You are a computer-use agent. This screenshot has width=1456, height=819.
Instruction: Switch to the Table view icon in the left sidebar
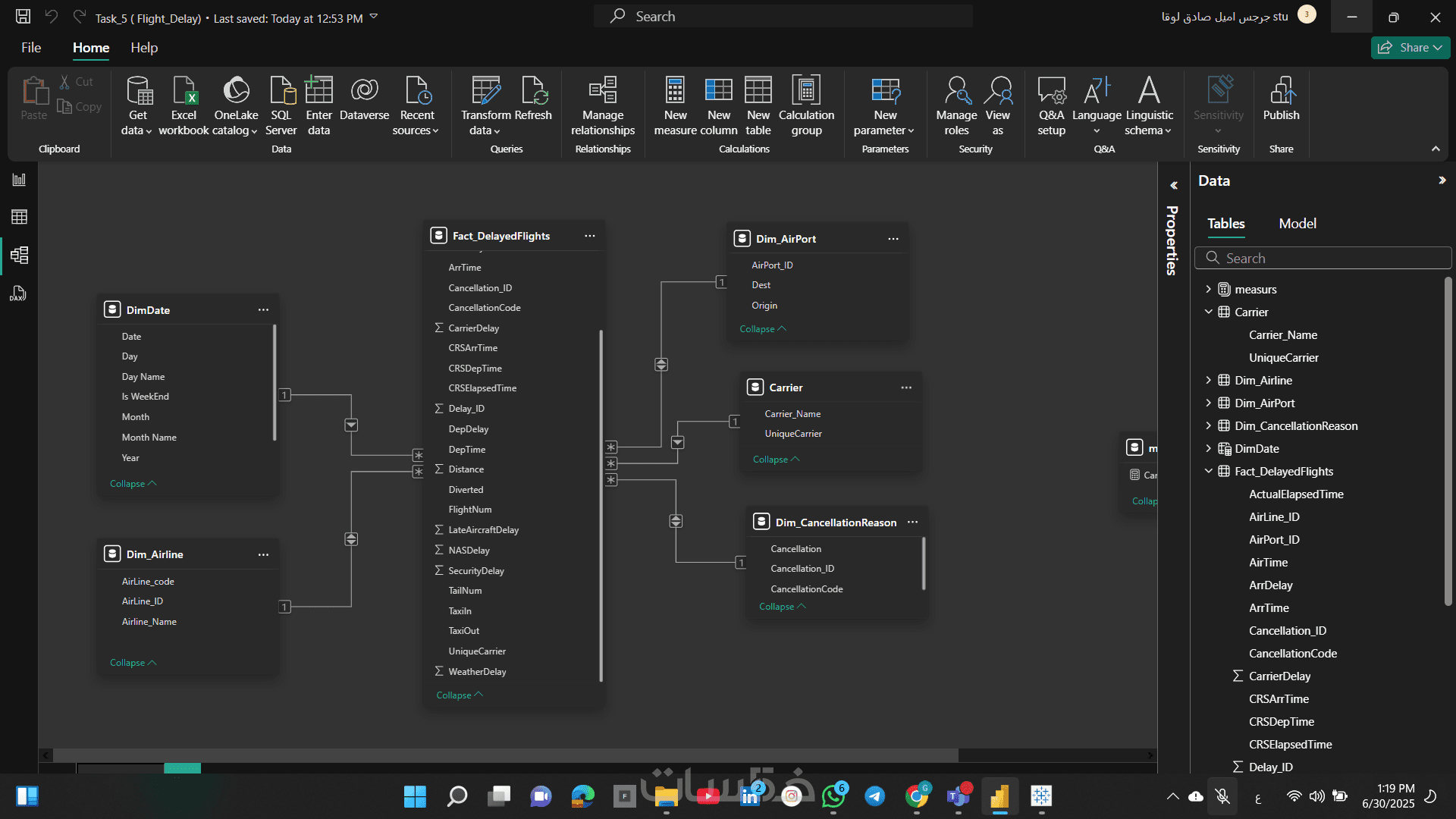coord(19,217)
